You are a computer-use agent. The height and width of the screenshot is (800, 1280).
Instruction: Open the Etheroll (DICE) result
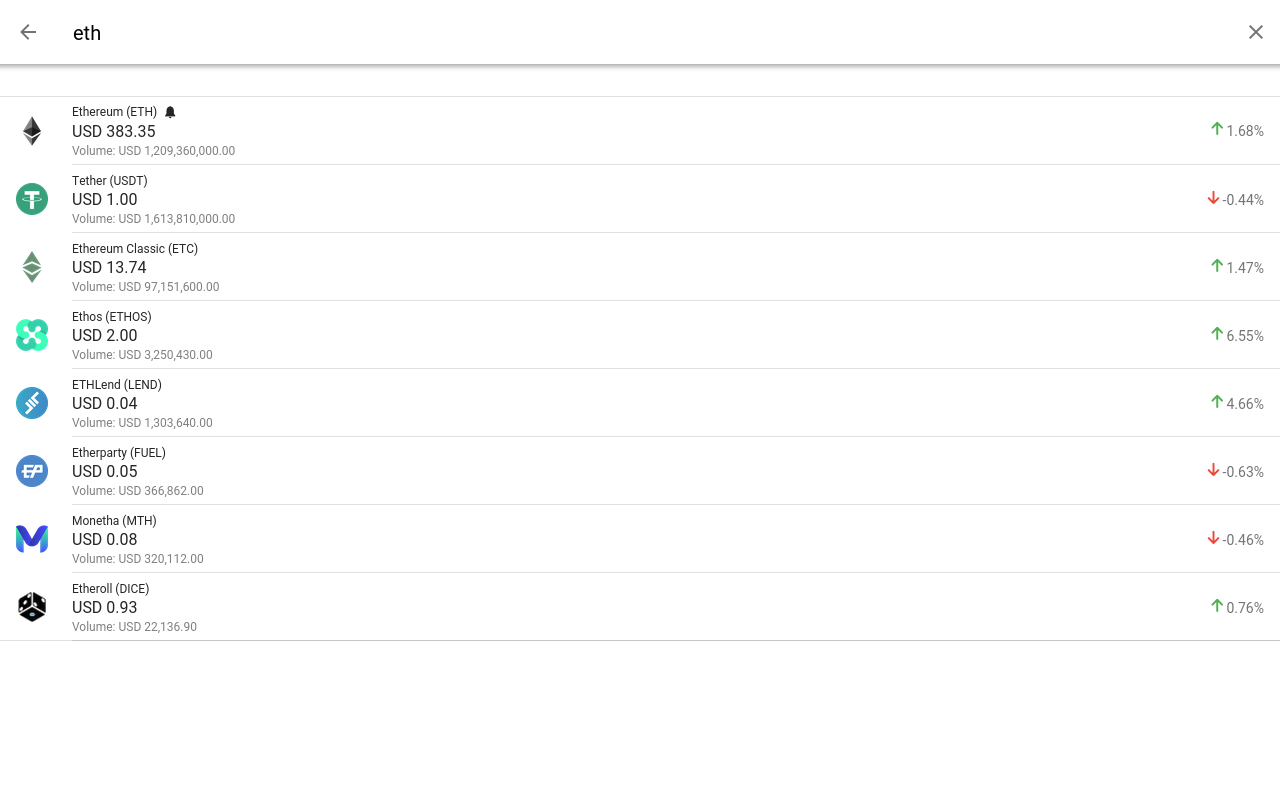(x=110, y=589)
